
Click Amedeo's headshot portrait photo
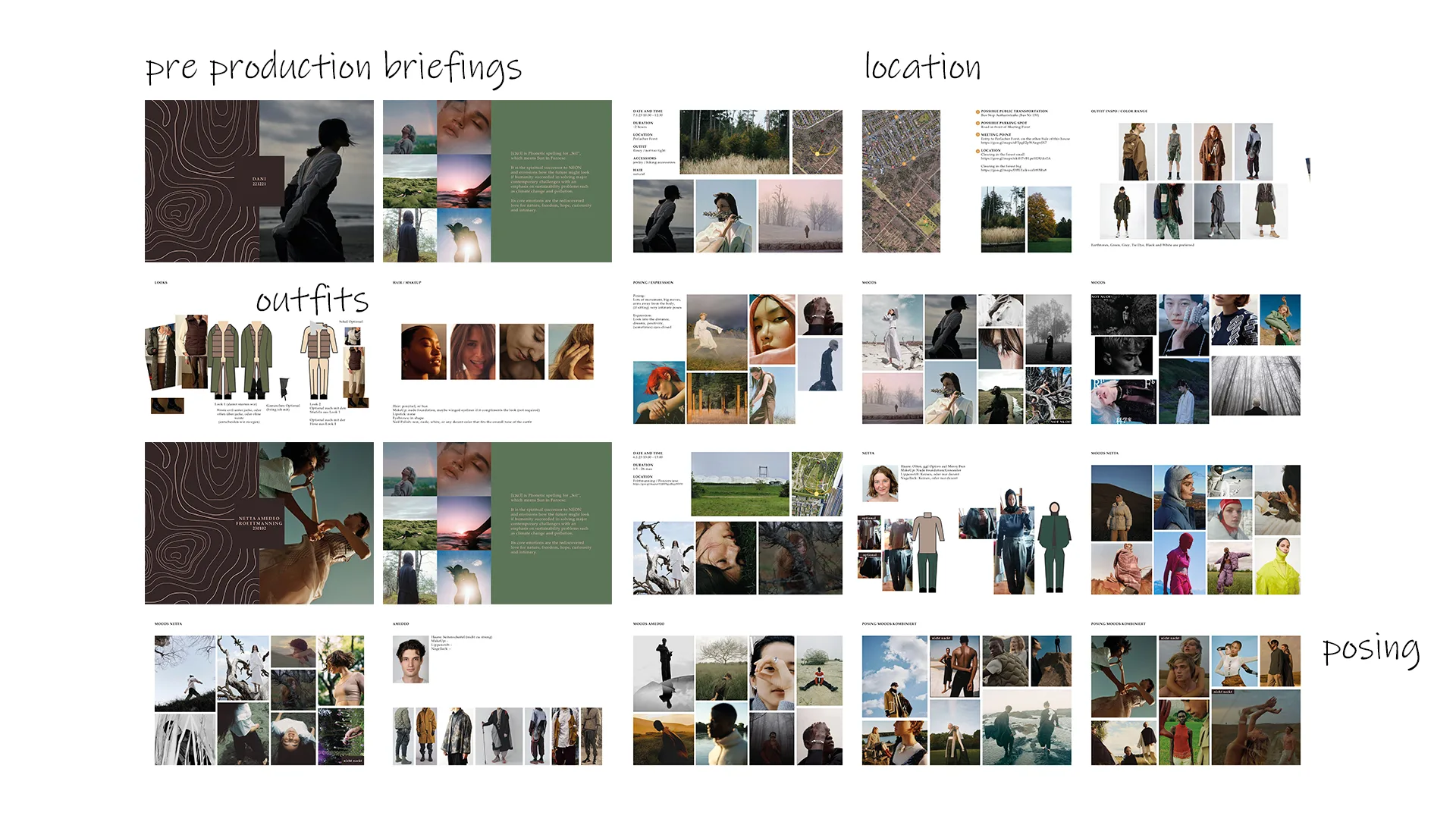click(410, 660)
